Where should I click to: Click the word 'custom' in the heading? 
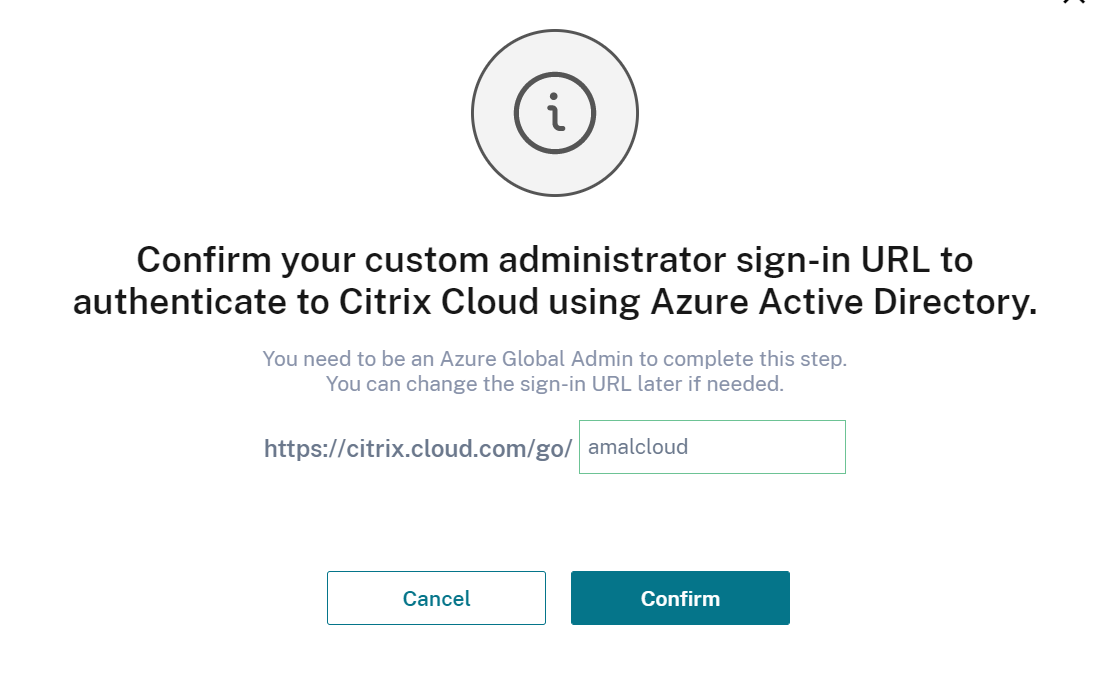[426, 260]
